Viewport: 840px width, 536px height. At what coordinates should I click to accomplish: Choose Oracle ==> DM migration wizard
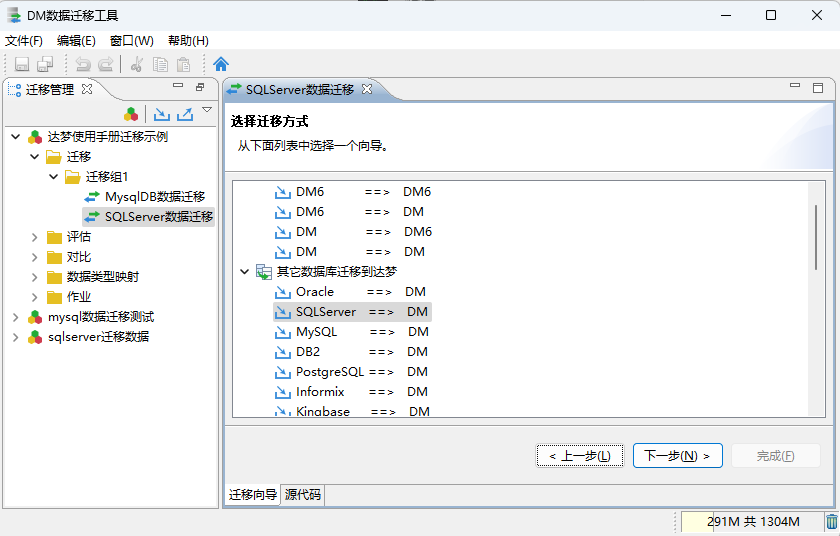350,292
